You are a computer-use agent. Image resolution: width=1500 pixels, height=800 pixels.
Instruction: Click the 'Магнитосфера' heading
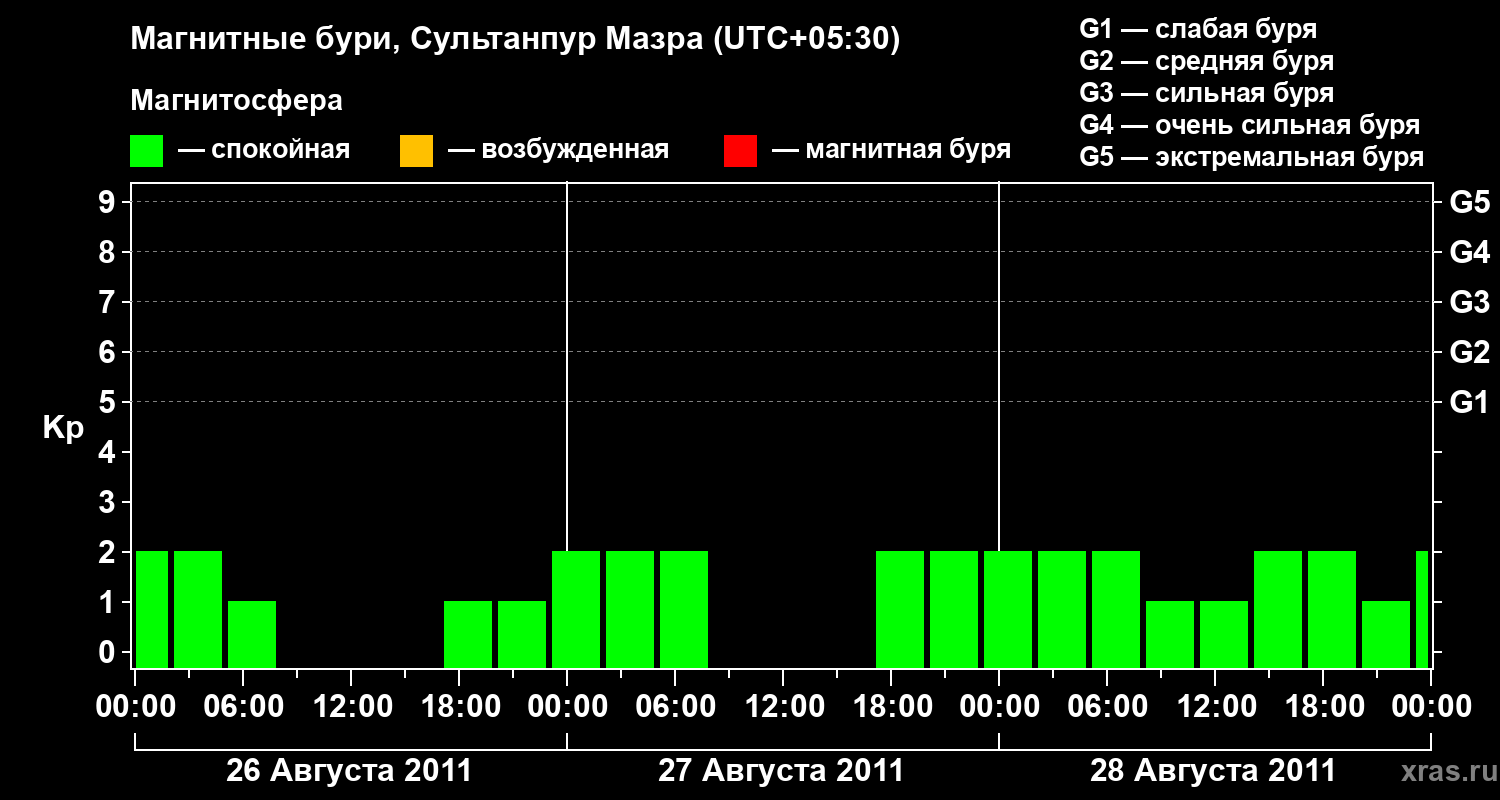(x=236, y=101)
